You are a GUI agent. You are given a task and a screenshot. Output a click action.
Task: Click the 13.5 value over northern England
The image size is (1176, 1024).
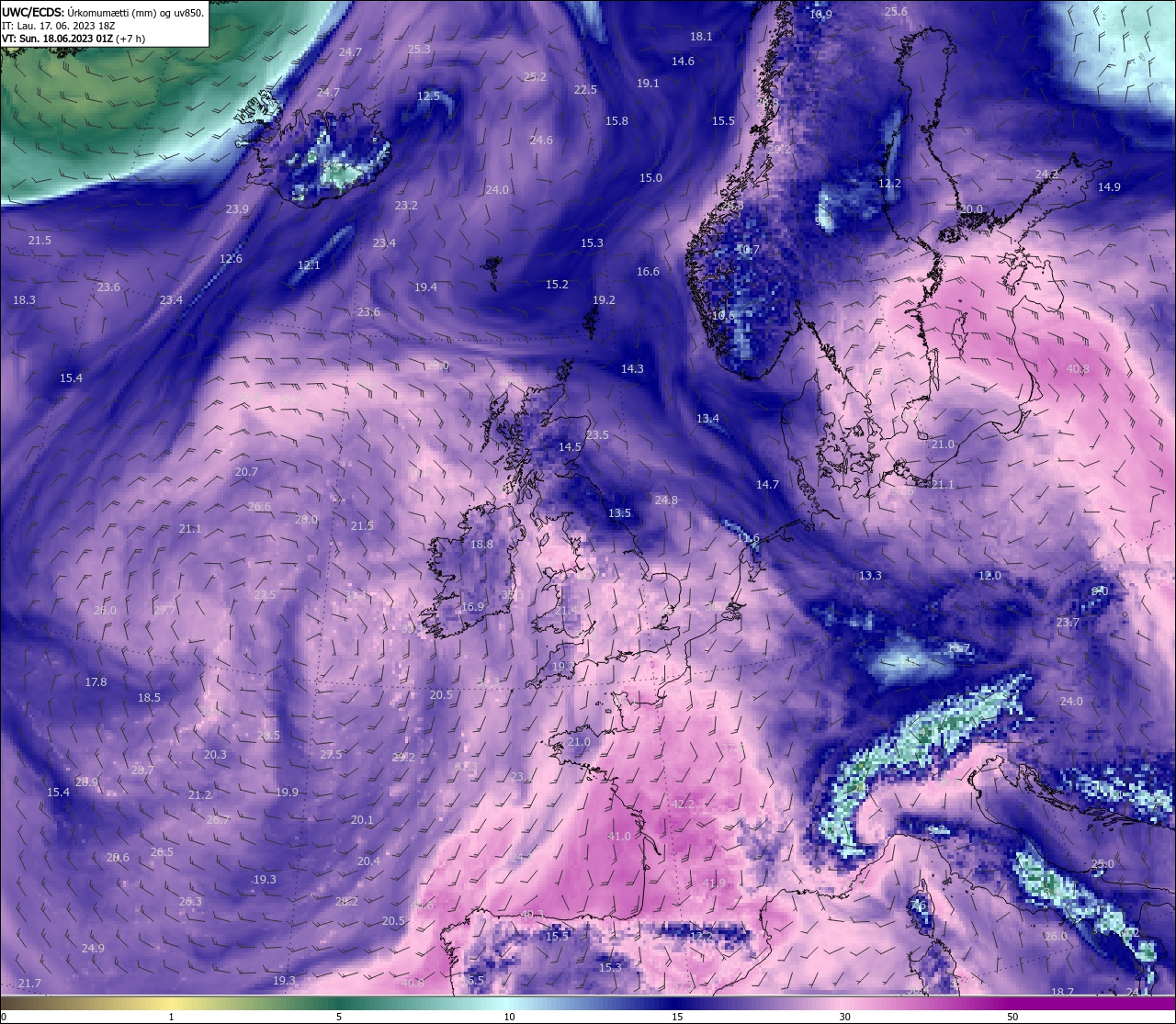[619, 513]
